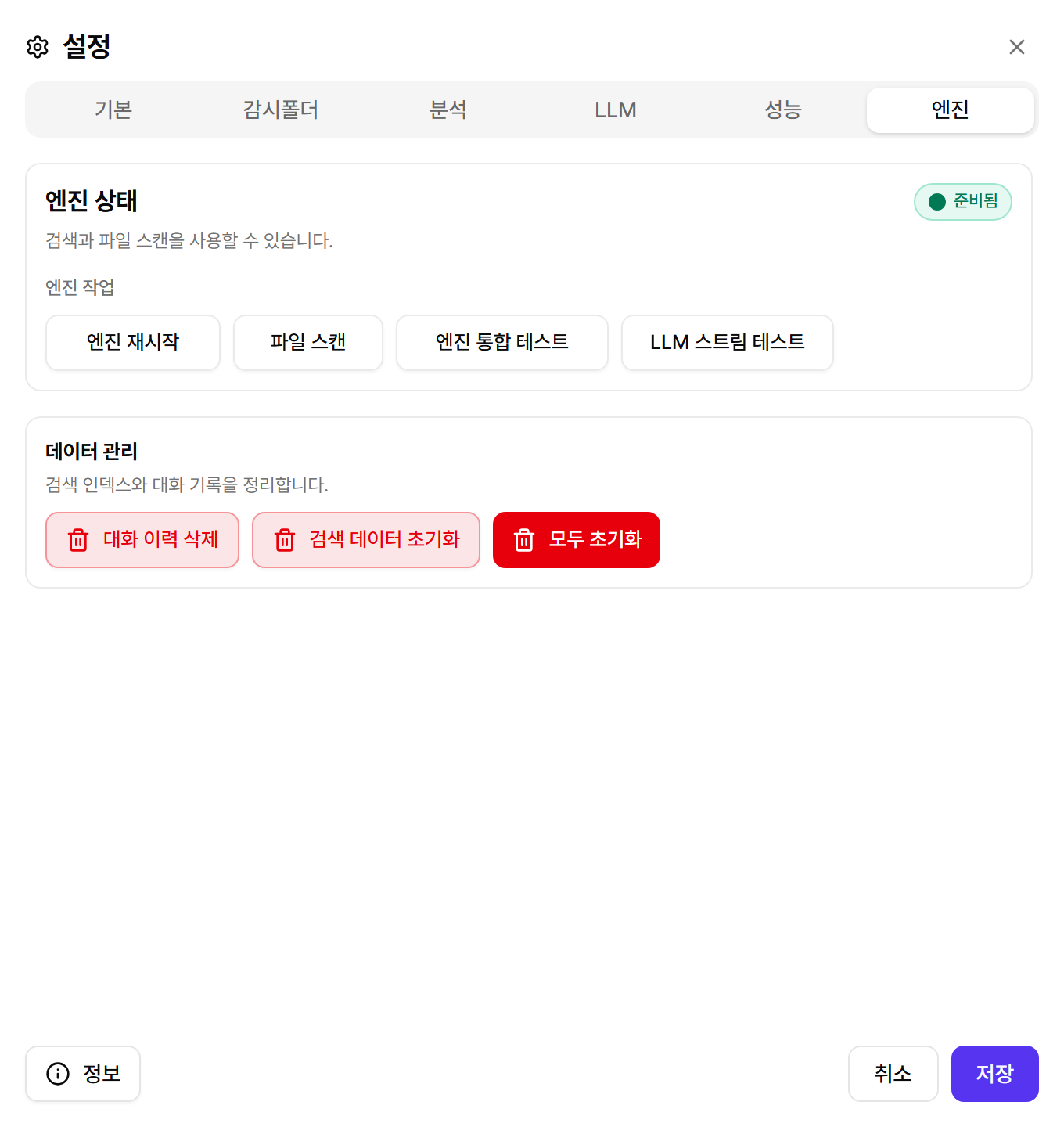Delete chat history via 대화 이력 삭제 label
This screenshot has width=1064, height=1127.
pos(160,539)
